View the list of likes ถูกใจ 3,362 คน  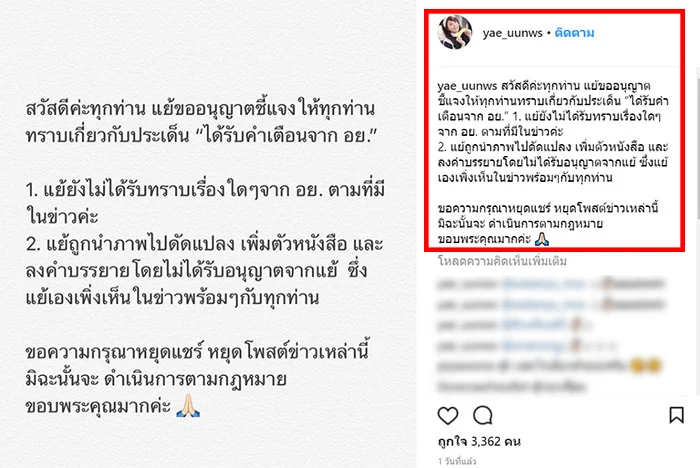coord(479,442)
